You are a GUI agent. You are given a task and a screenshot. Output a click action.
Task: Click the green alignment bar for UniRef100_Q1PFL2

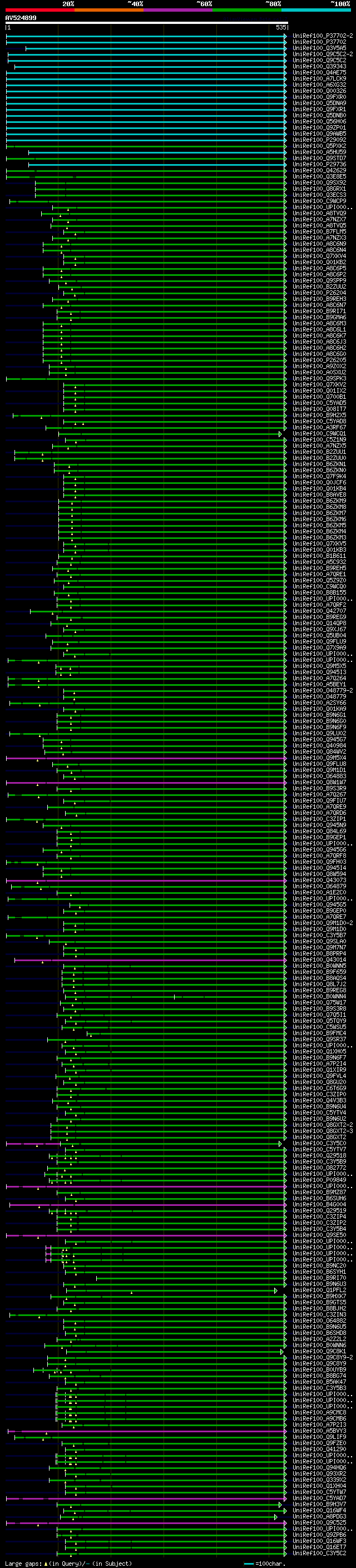pos(172,1290)
